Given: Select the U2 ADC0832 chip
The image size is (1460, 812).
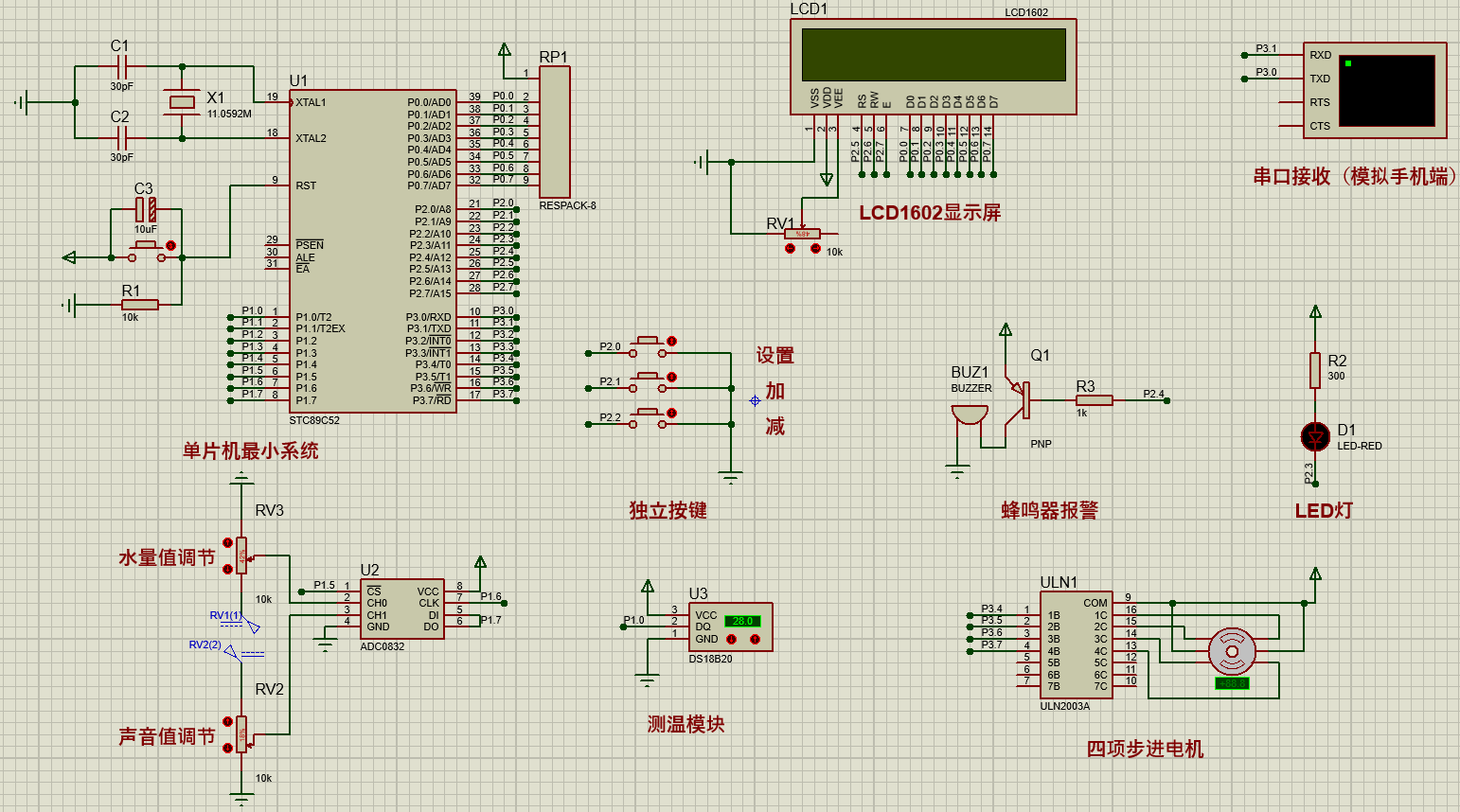Looking at the screenshot, I should [x=402, y=609].
